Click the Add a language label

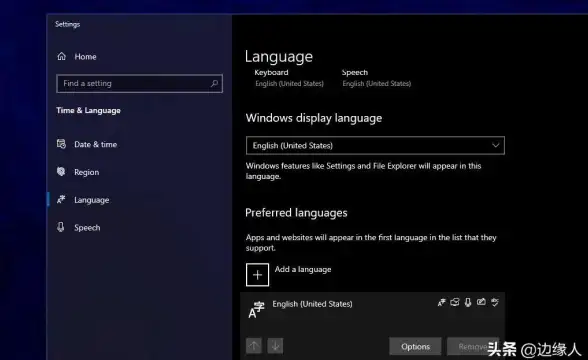303,269
